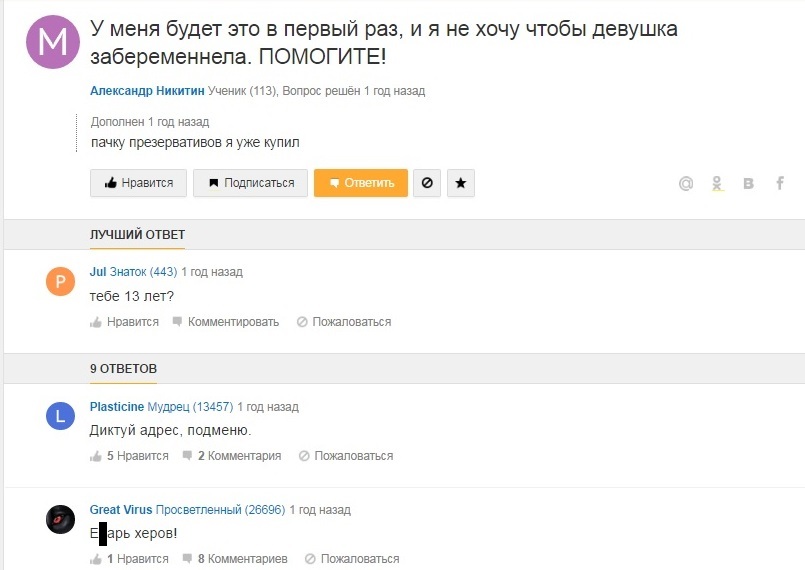Open Комментировать under Jul's answer

tap(224, 322)
